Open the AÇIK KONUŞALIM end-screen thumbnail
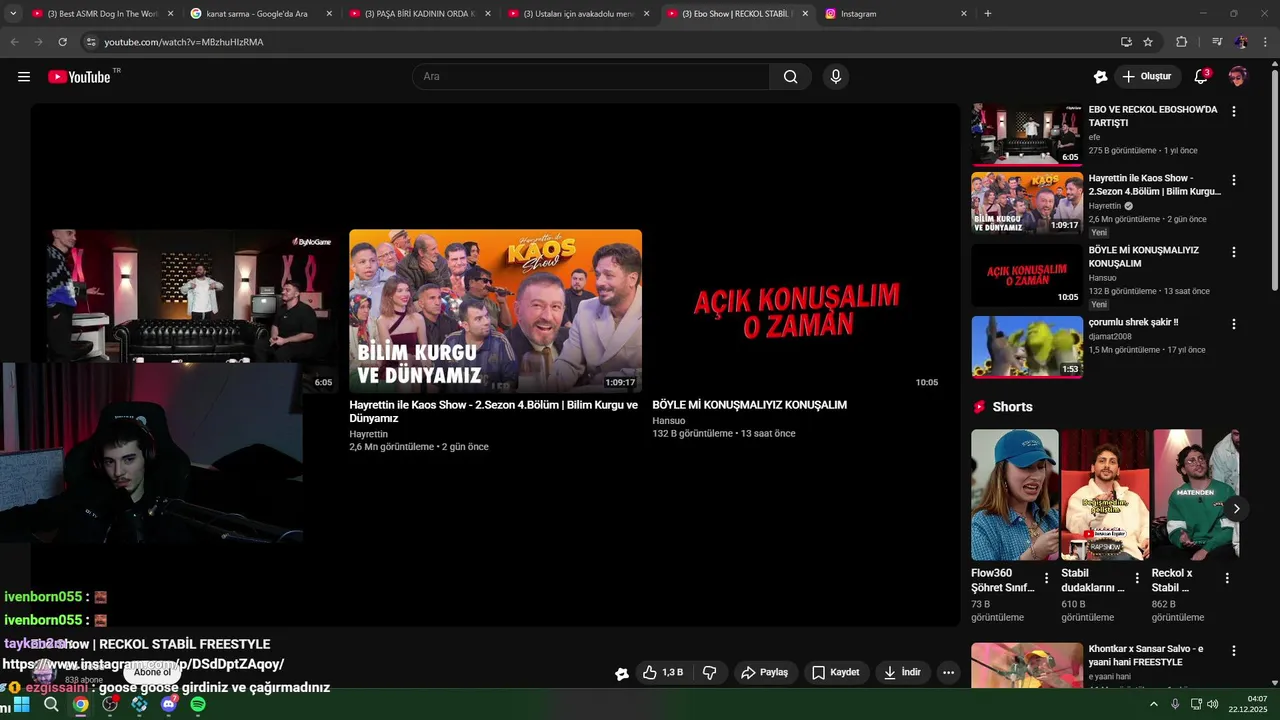The image size is (1280, 720). [797, 311]
